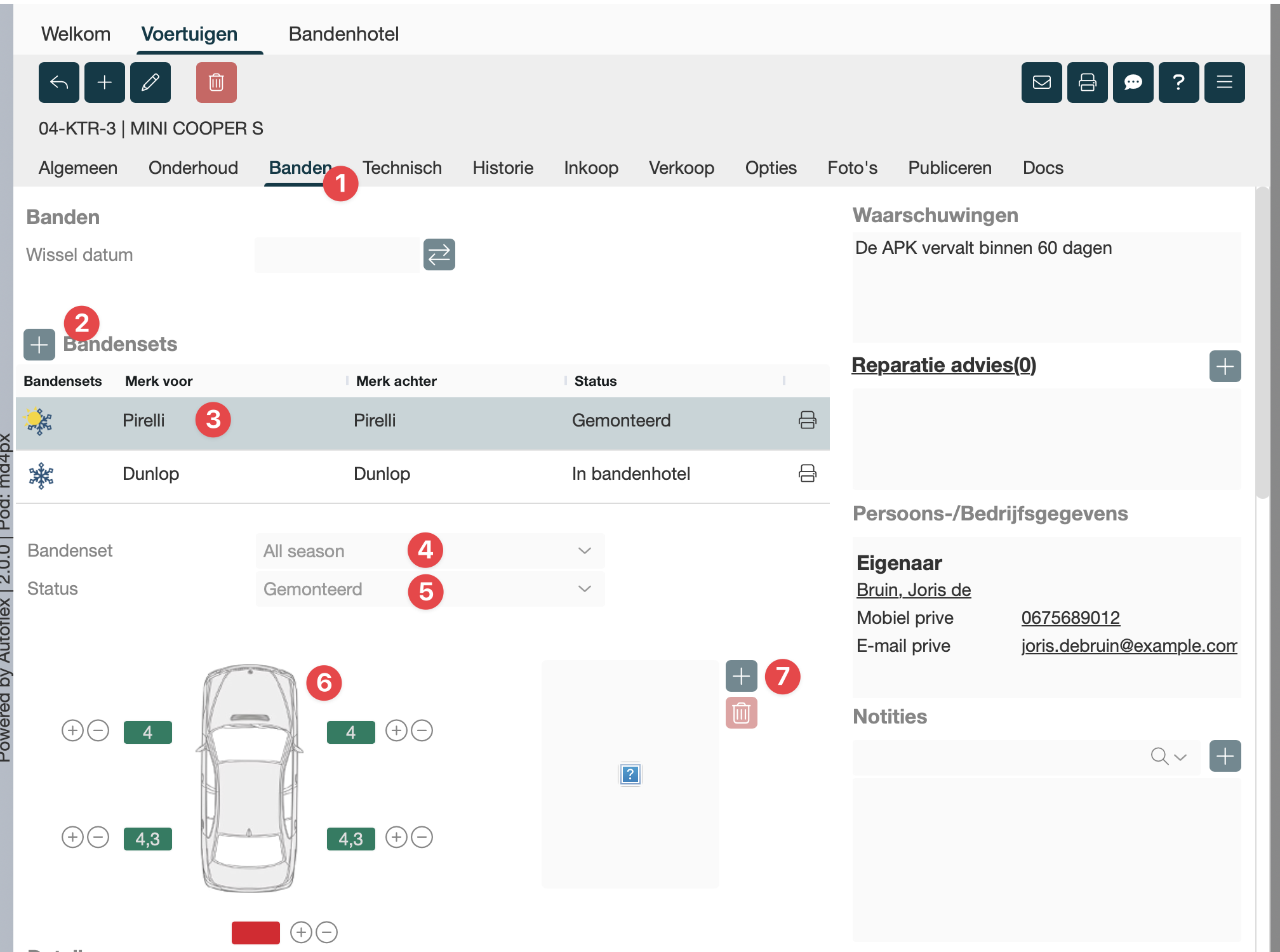Increase spare tire tread depth value

[x=302, y=932]
